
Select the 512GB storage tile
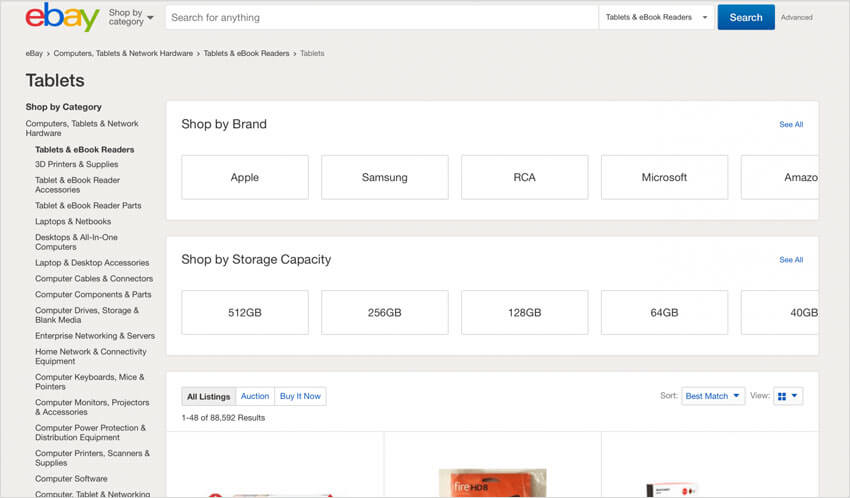[x=244, y=313]
